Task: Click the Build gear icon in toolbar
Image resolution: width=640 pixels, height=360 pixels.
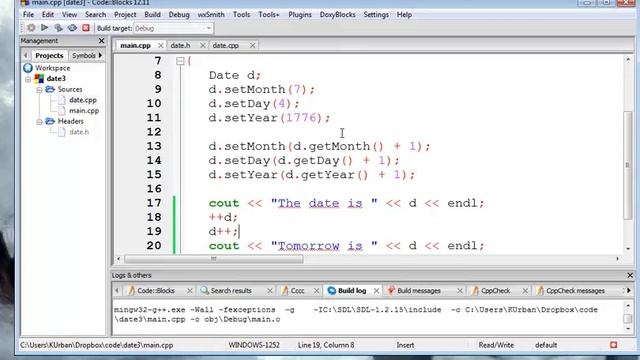Action: [x=31, y=28]
